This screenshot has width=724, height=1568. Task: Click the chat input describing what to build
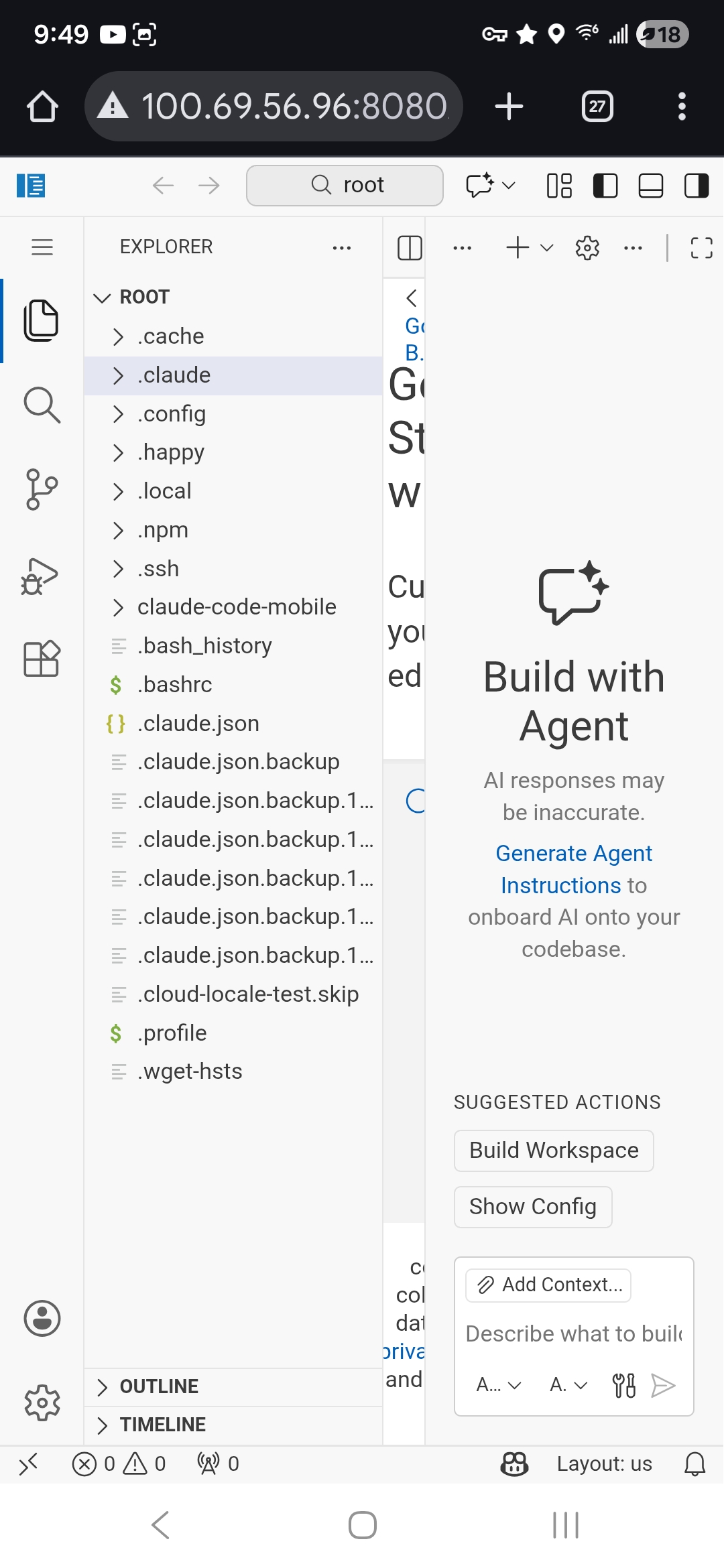[573, 1333]
